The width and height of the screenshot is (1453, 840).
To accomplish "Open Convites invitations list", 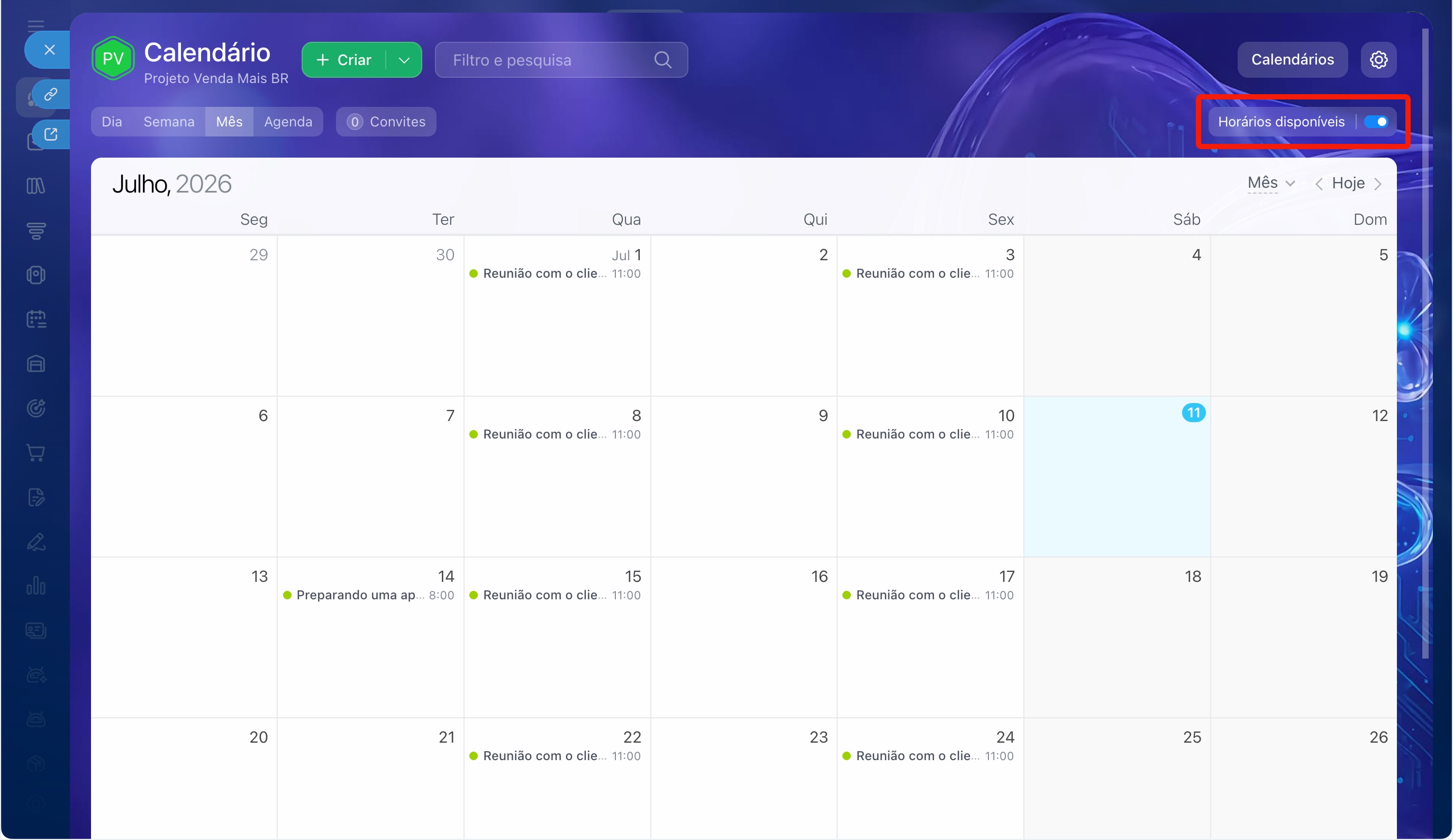I will click(386, 122).
